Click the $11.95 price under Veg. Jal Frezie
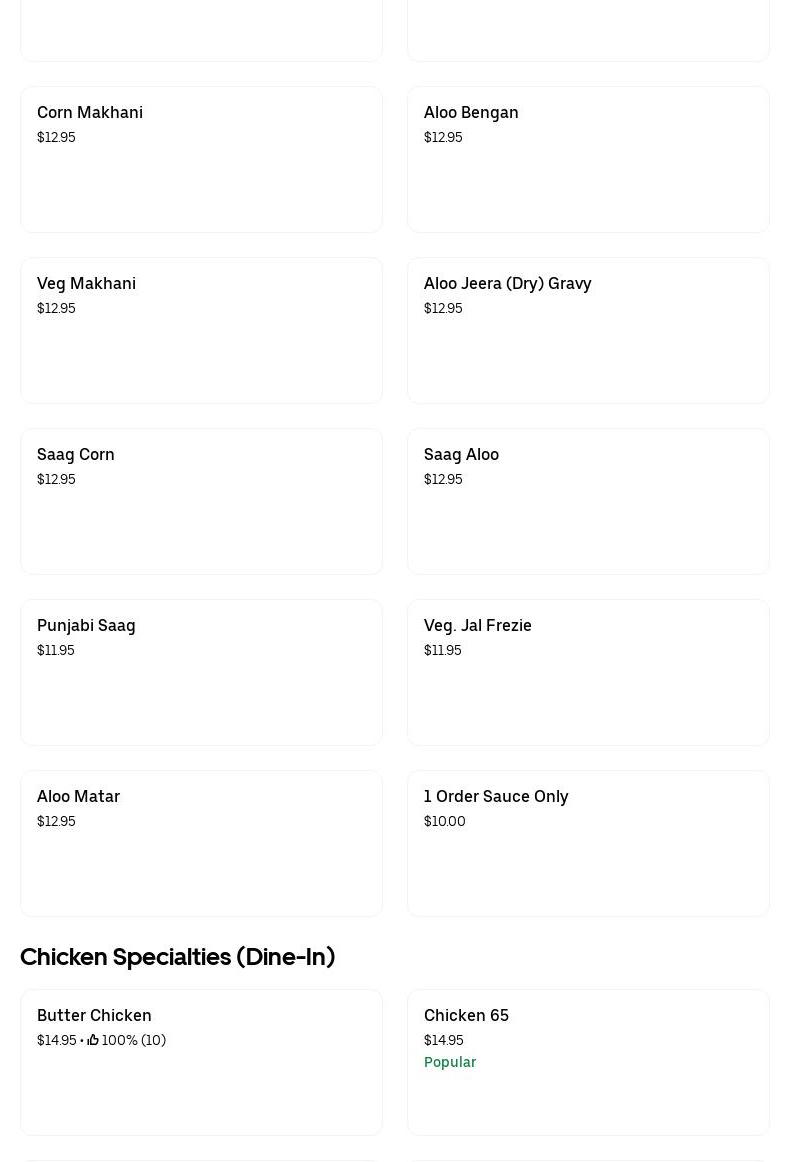 (443, 650)
